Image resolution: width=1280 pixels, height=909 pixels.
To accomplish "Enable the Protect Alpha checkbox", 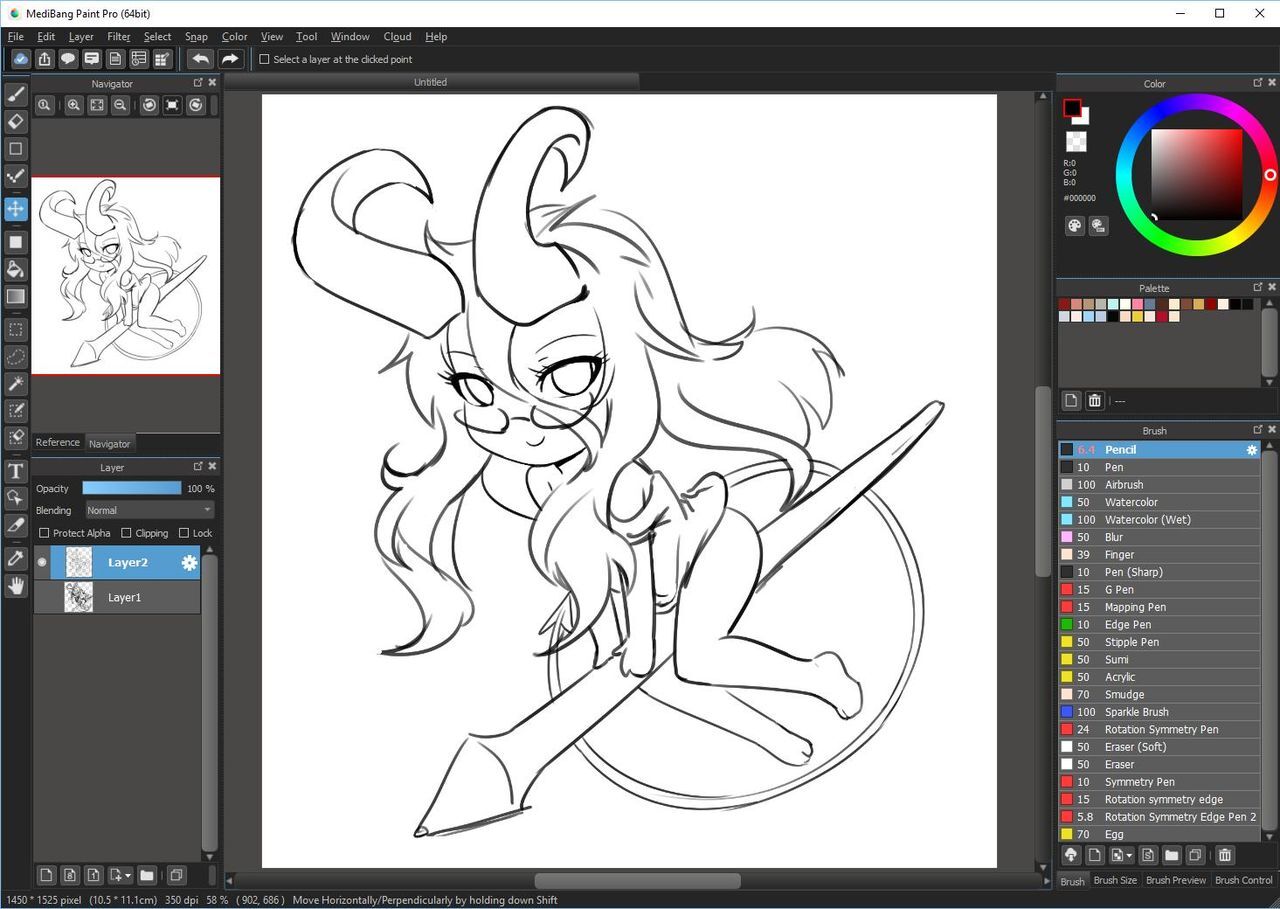I will (44, 533).
